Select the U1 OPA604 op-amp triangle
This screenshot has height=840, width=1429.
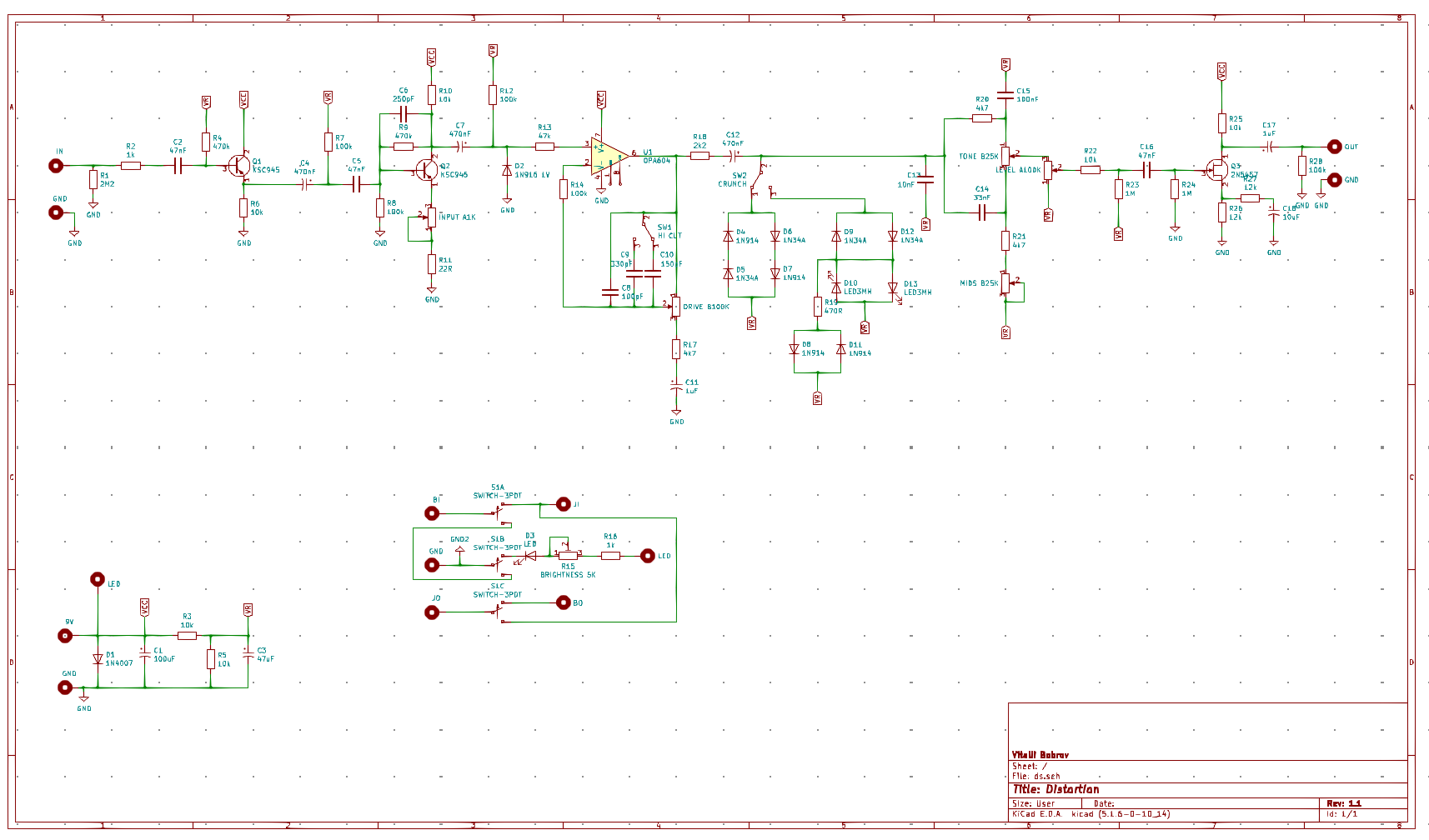pyautogui.click(x=610, y=154)
